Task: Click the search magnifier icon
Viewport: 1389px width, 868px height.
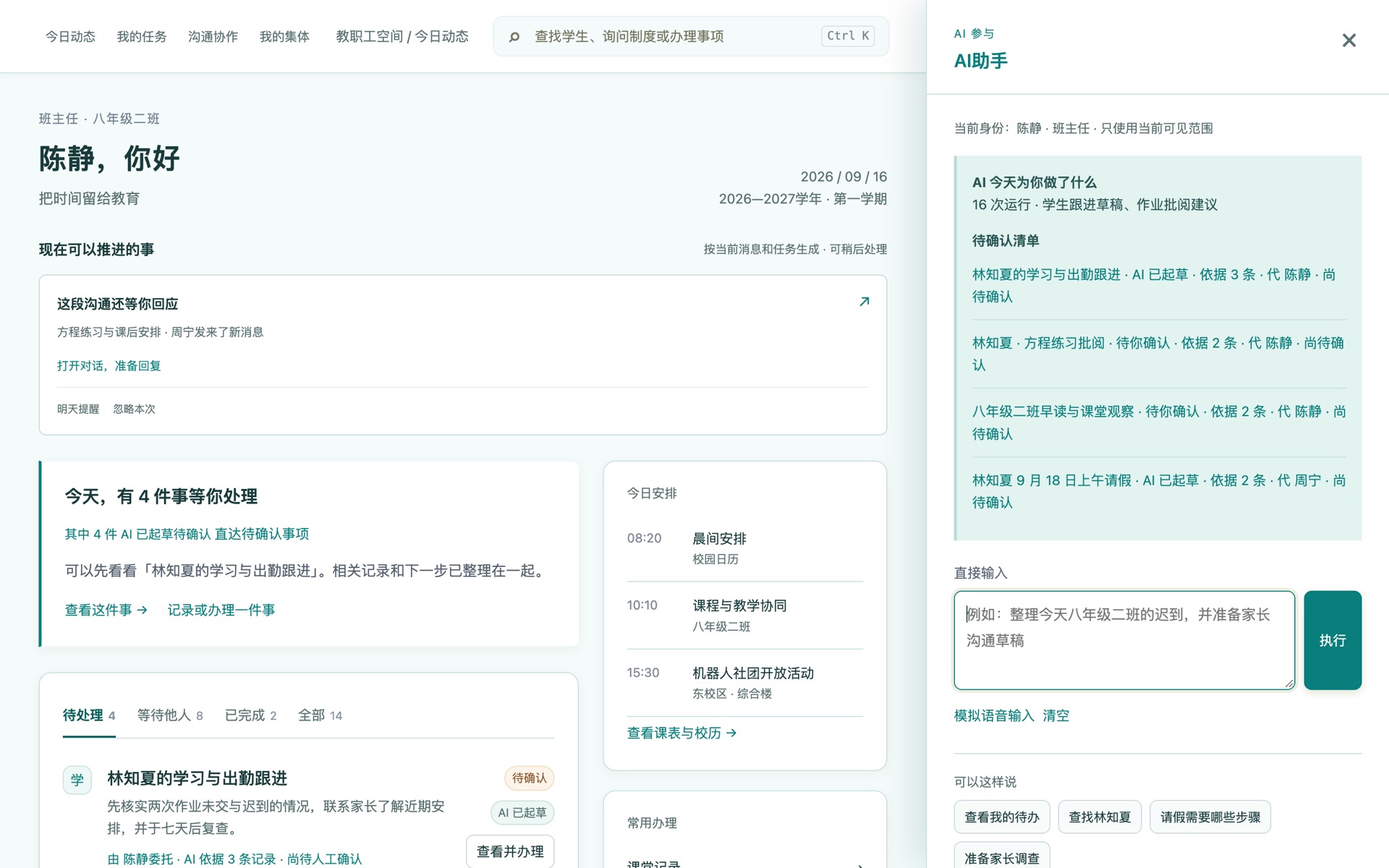Action: tap(514, 37)
